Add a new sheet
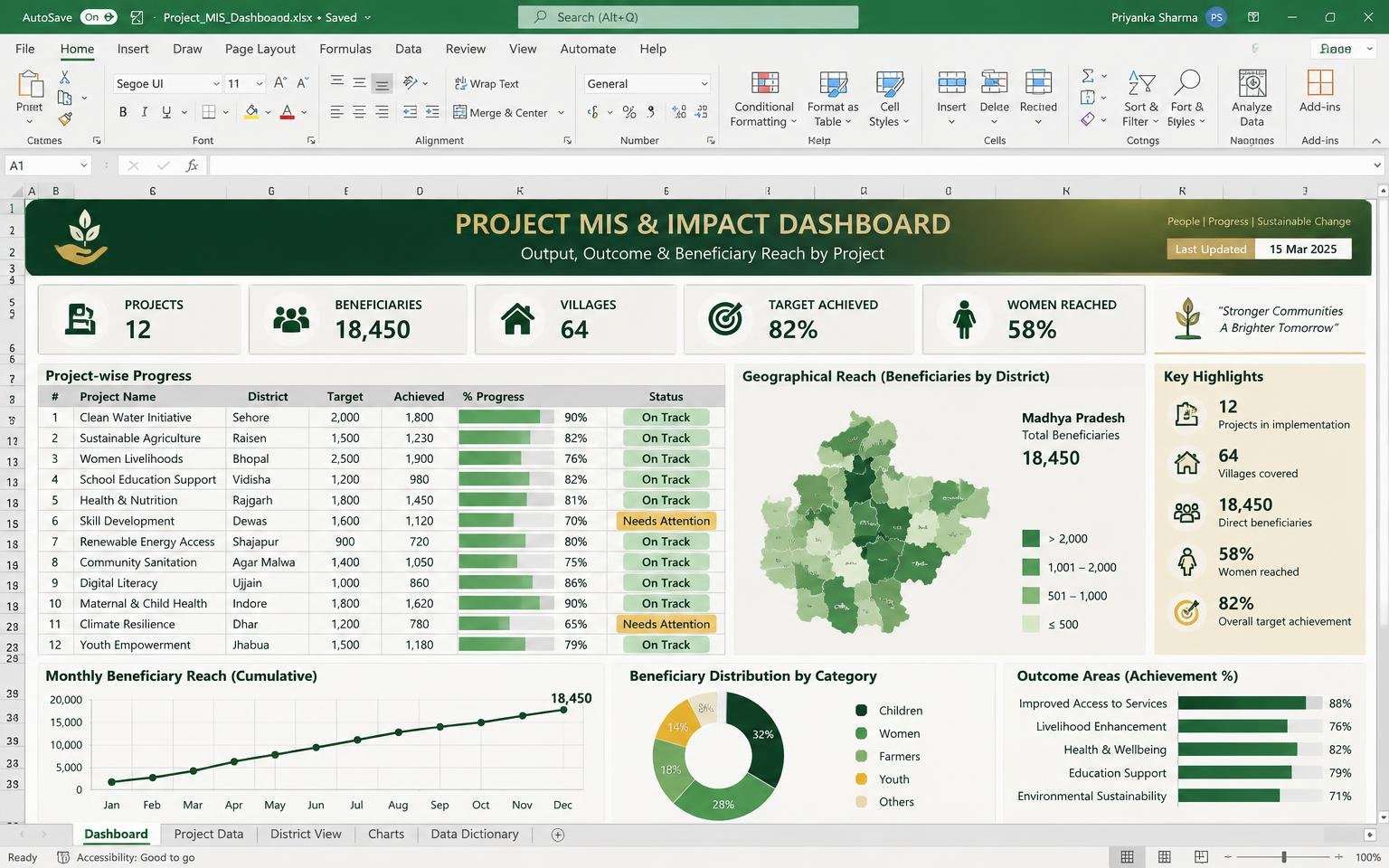The width and height of the screenshot is (1389, 868). pos(558,835)
